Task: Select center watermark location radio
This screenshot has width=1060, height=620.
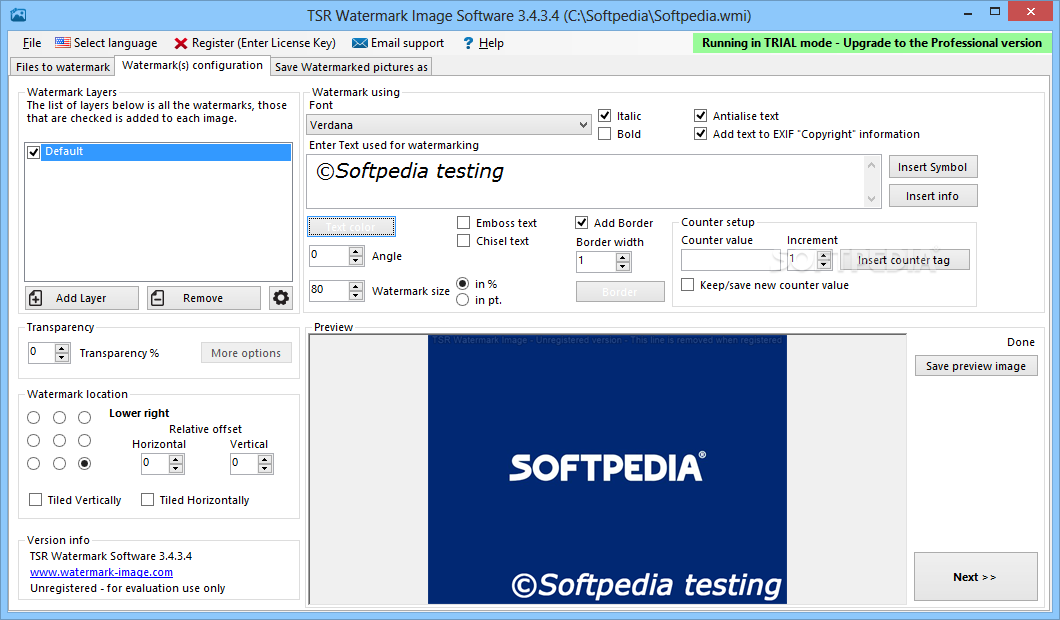Action: click(59, 441)
